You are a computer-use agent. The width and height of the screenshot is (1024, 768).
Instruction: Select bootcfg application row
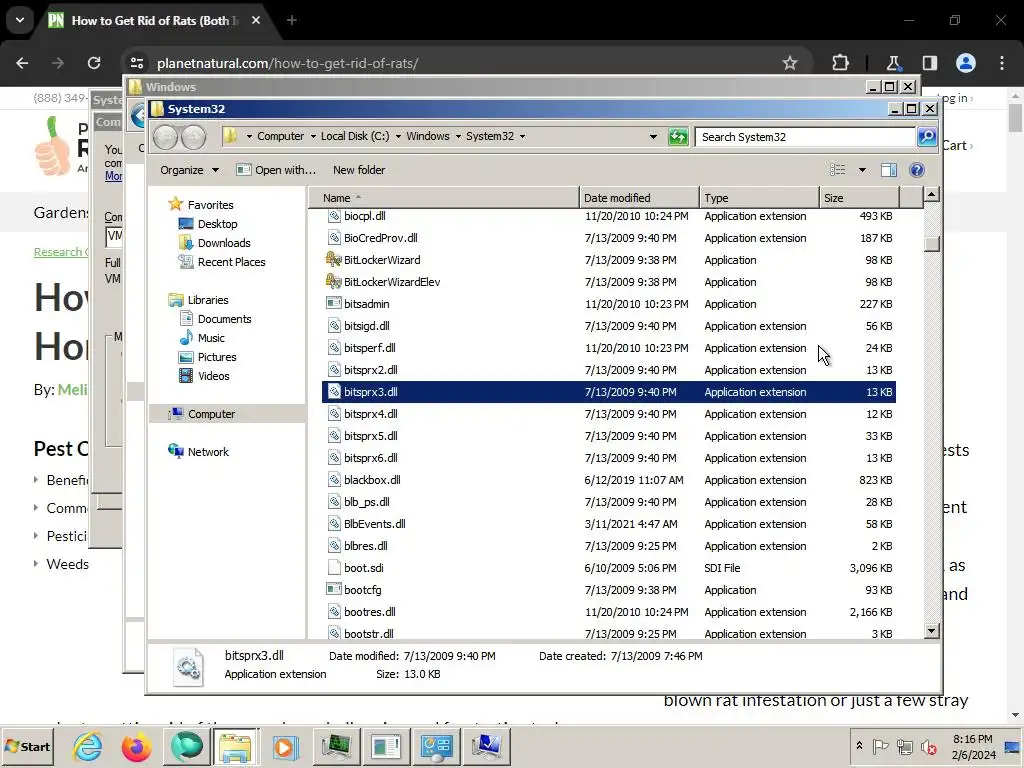609,590
